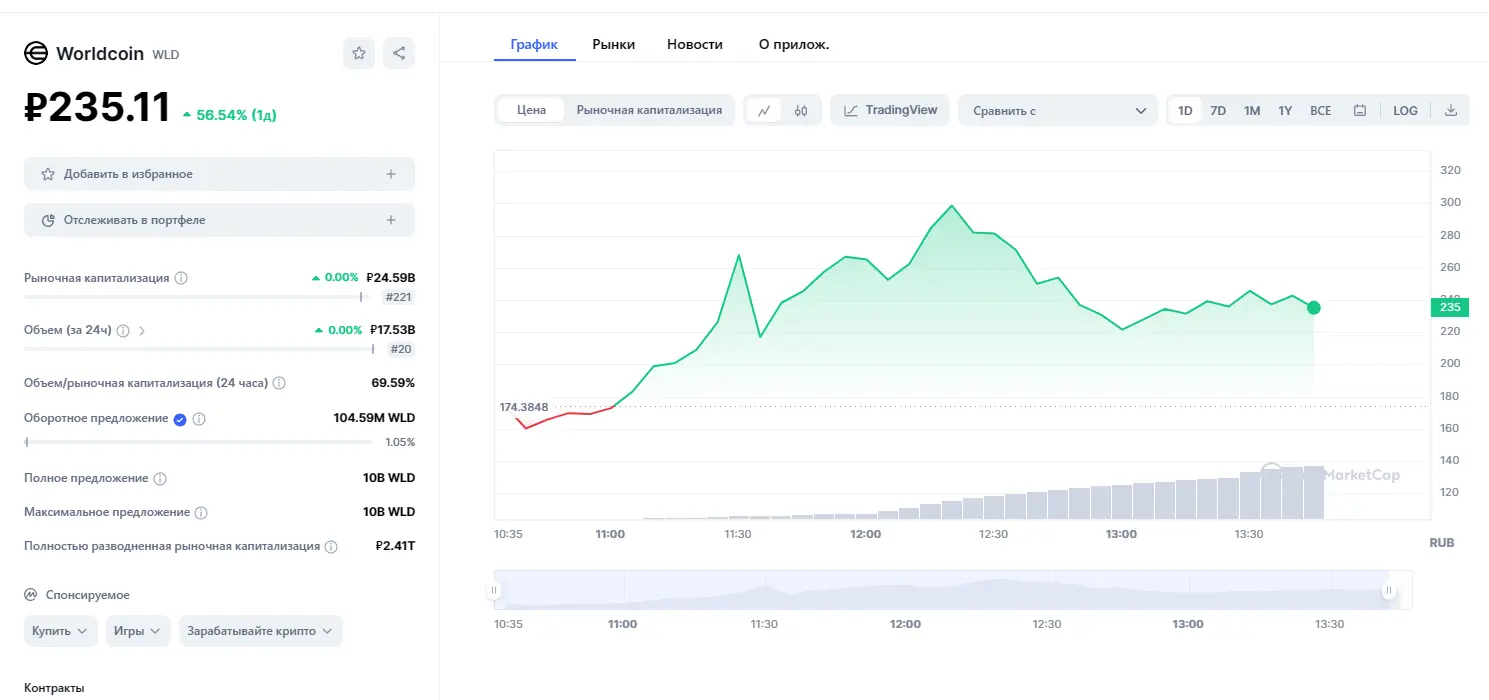Click the Отслеживать в портфеле button
This screenshot has height=700, width=1489.
pyautogui.click(x=219, y=220)
